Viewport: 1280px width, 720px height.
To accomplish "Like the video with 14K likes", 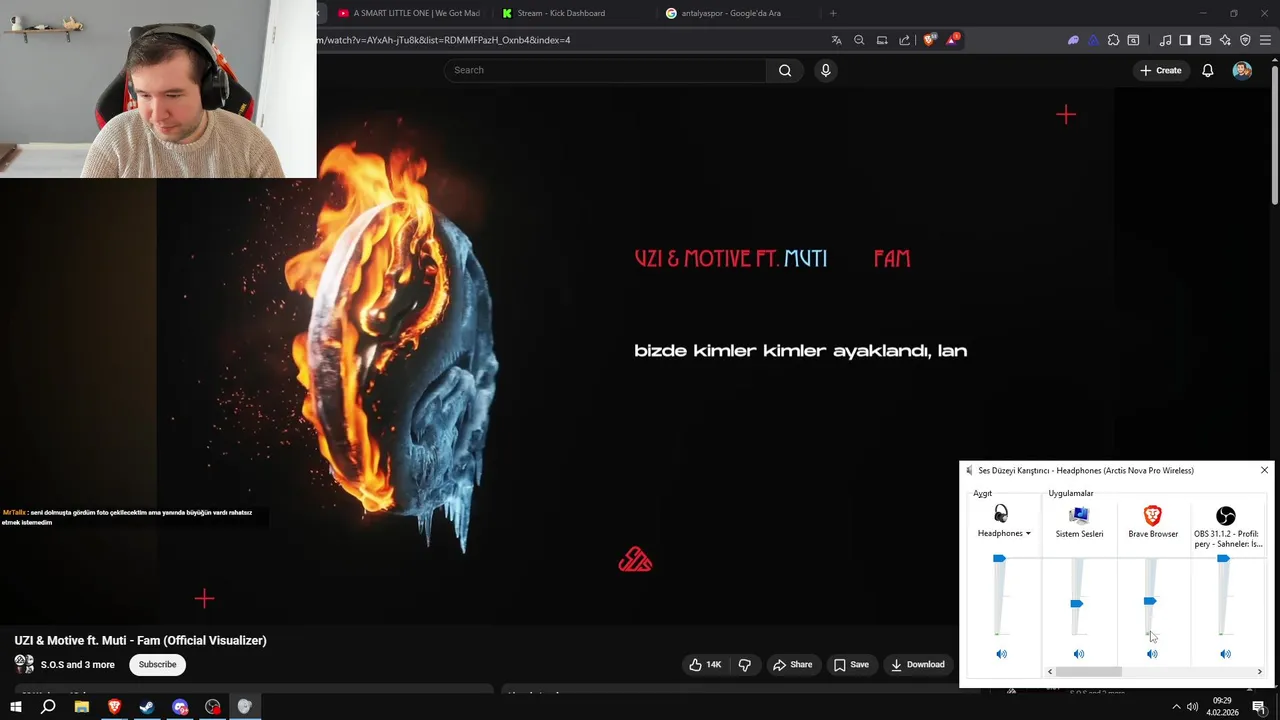I will coord(705,664).
